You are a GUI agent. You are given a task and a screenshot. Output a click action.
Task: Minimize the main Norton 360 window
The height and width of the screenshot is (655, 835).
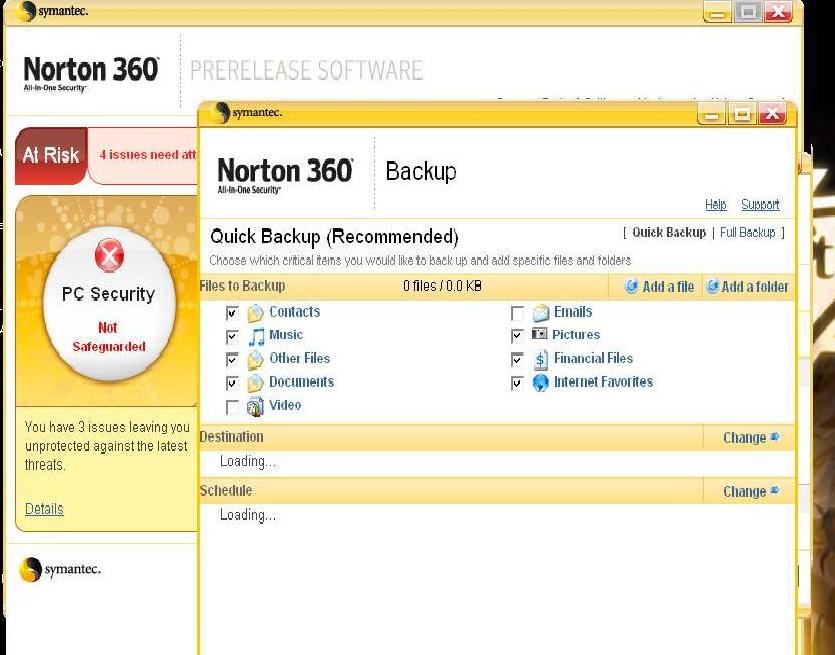pos(717,11)
